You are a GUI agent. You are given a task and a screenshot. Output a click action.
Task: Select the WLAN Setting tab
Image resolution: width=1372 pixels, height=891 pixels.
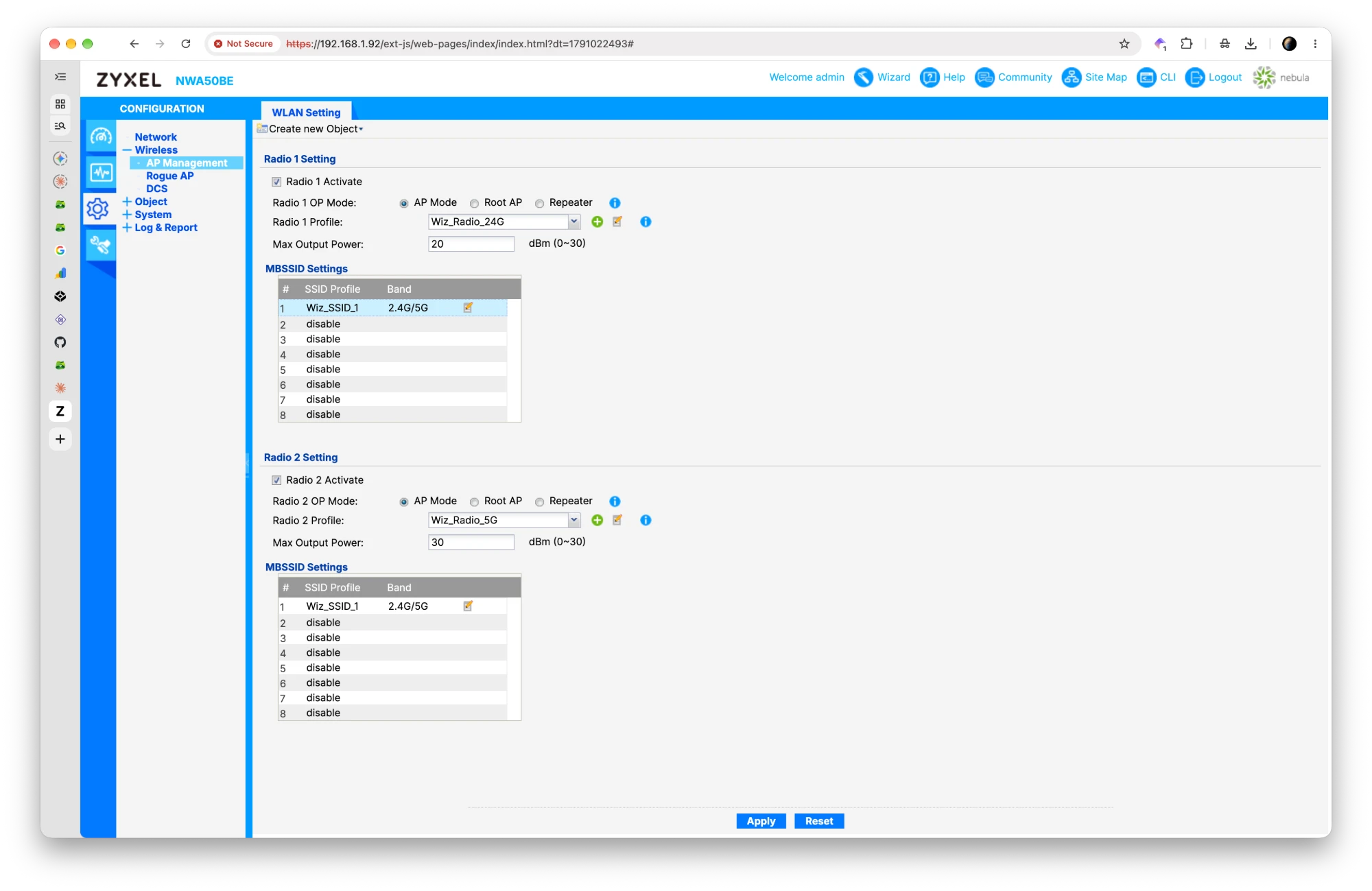(306, 112)
